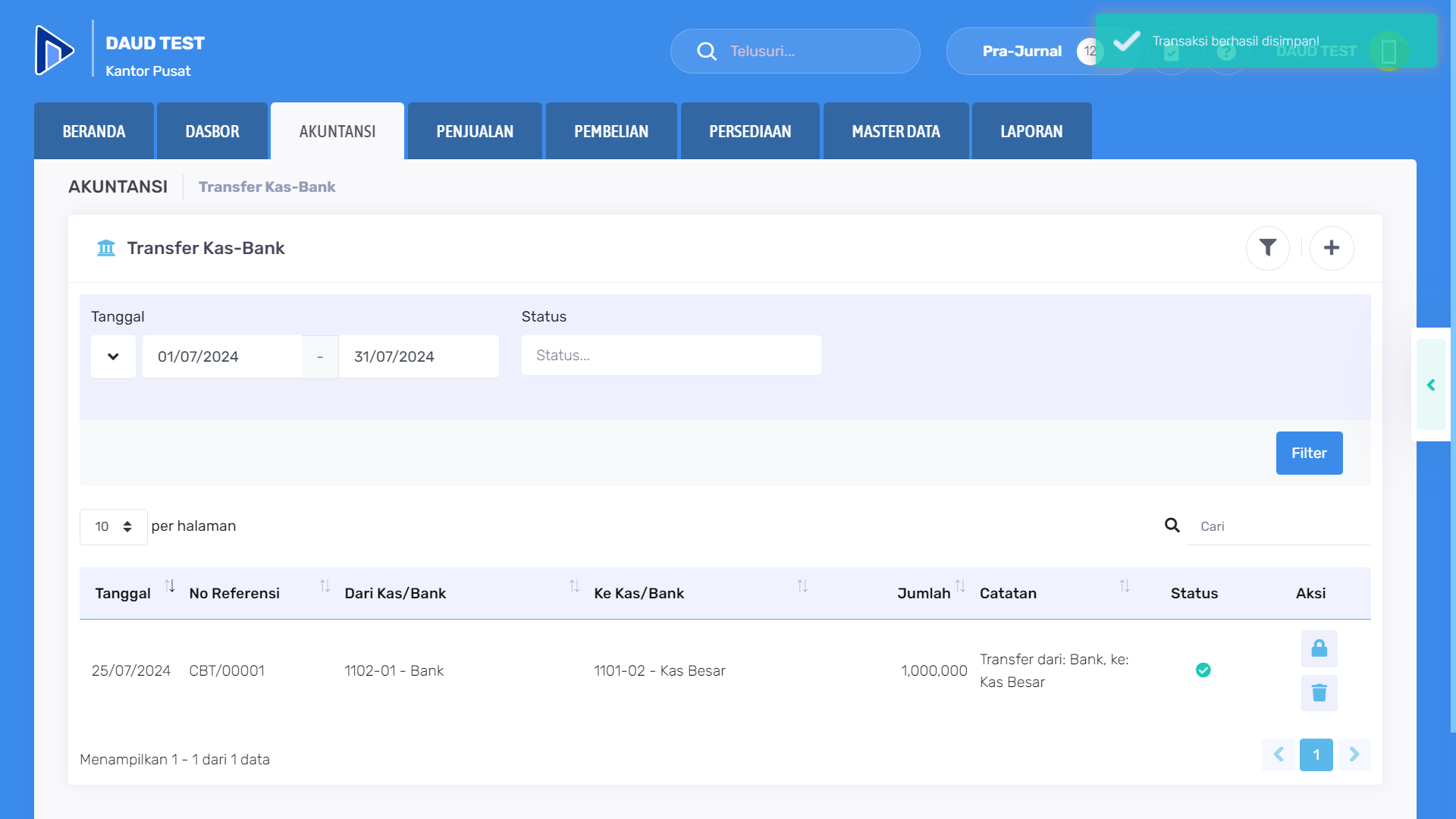The image size is (1456, 819).
Task: Open the Pra-Jurnal button
Action: [x=1021, y=51]
